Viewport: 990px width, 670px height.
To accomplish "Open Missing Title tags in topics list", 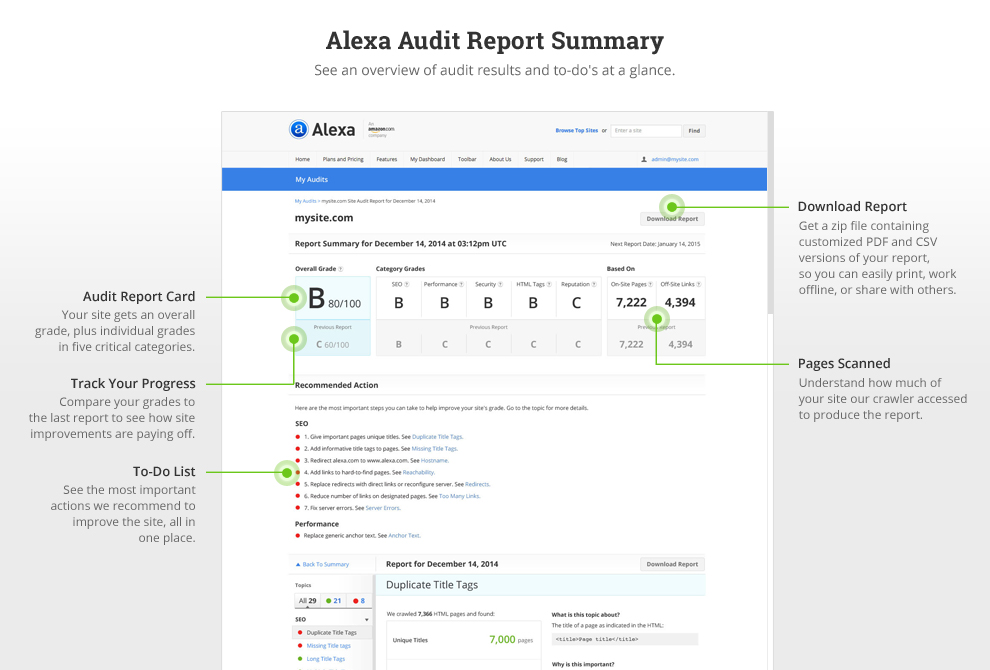I will click(328, 646).
